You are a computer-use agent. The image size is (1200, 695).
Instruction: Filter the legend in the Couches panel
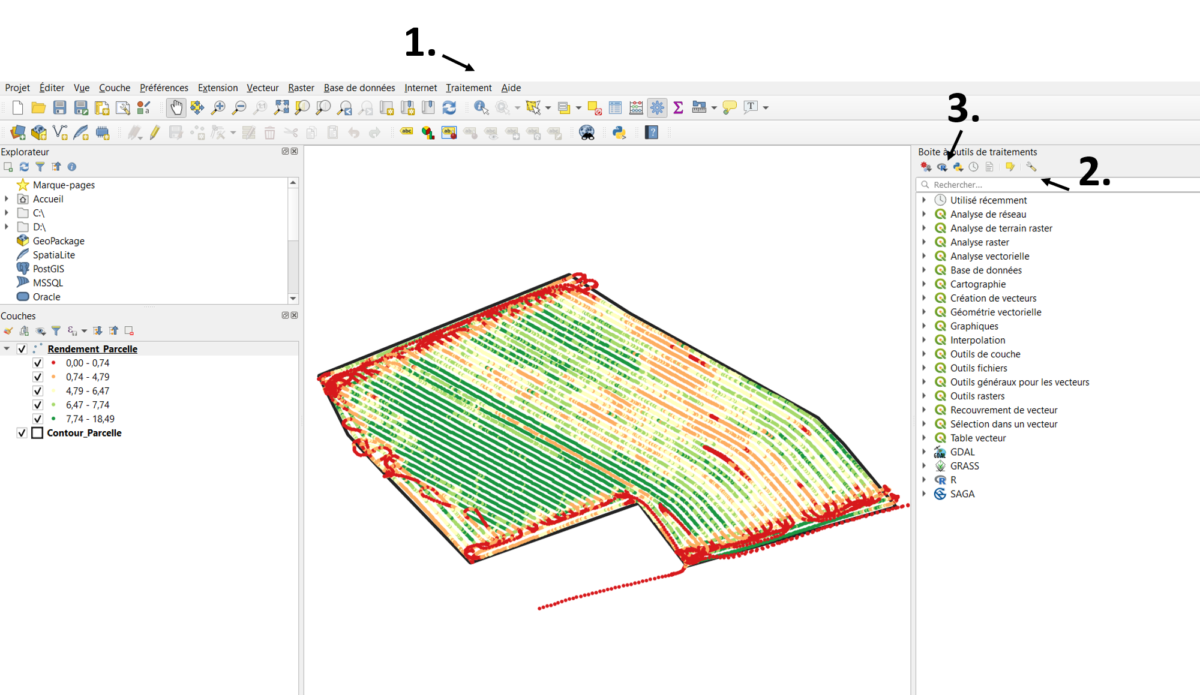[x=56, y=330]
